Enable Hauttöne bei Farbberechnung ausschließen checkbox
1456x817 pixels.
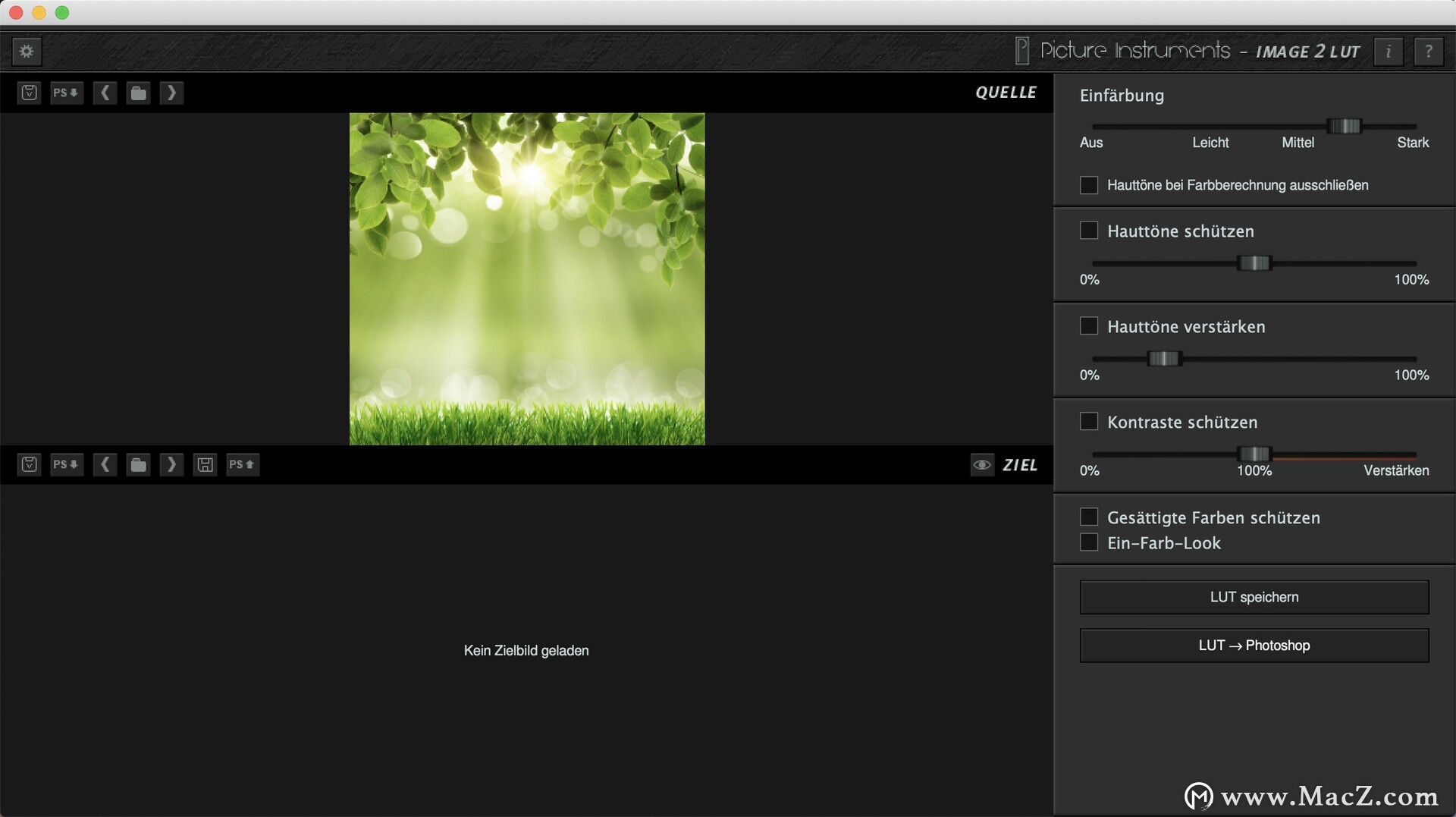point(1089,185)
